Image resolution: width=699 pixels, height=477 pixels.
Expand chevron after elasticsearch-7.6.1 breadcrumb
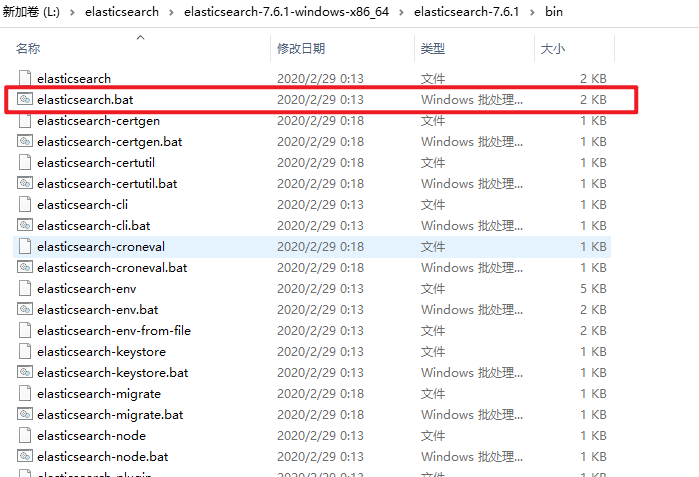[x=532, y=12]
